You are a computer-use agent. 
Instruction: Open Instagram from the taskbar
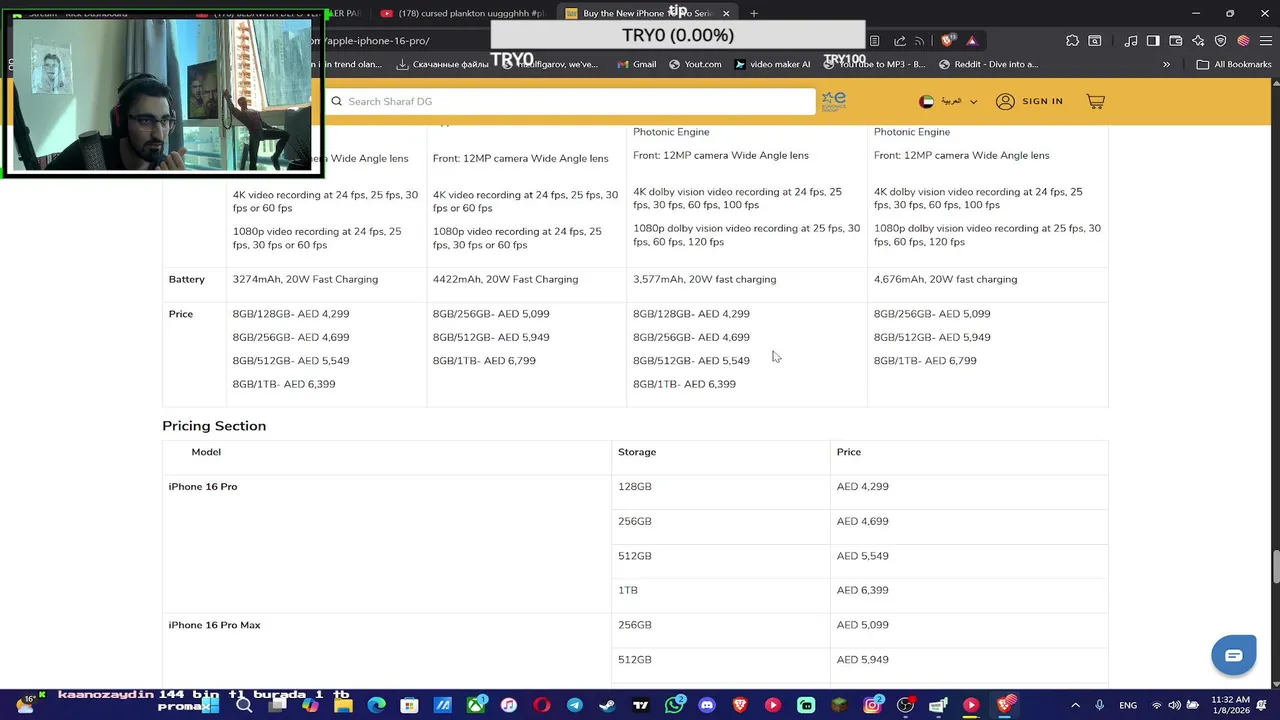872,705
